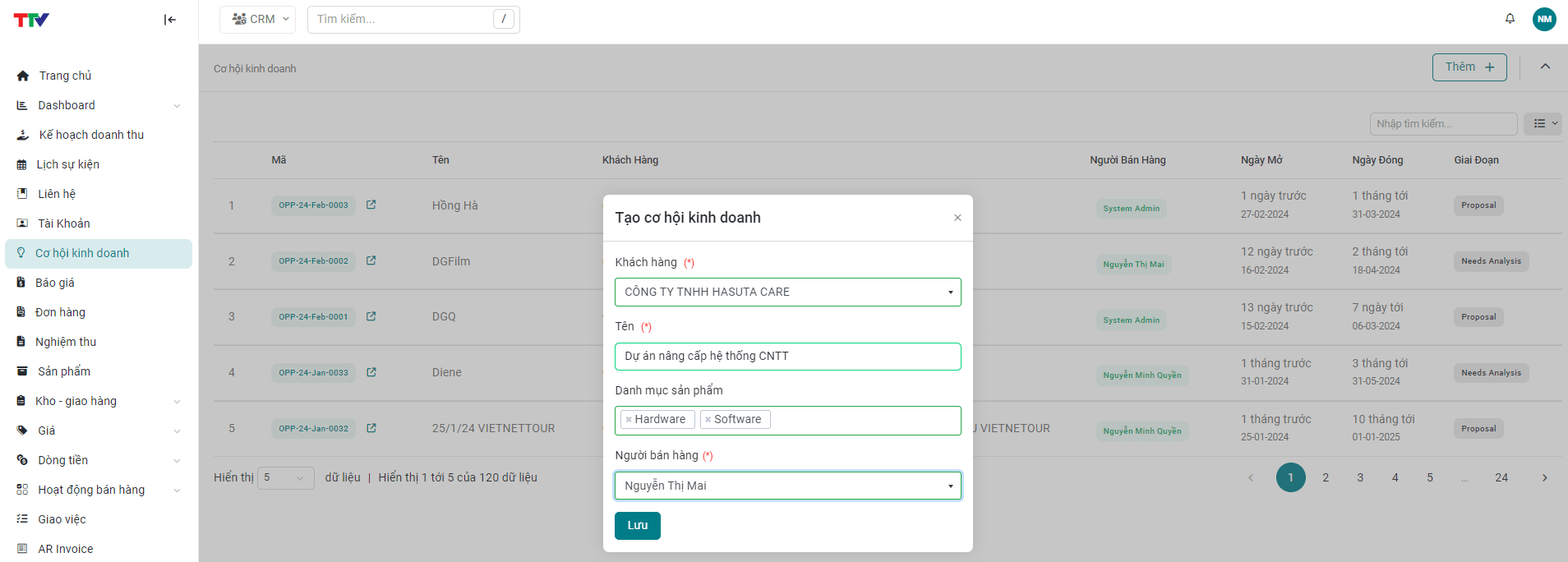
Task: Click the Tên input field
Action: point(787,357)
